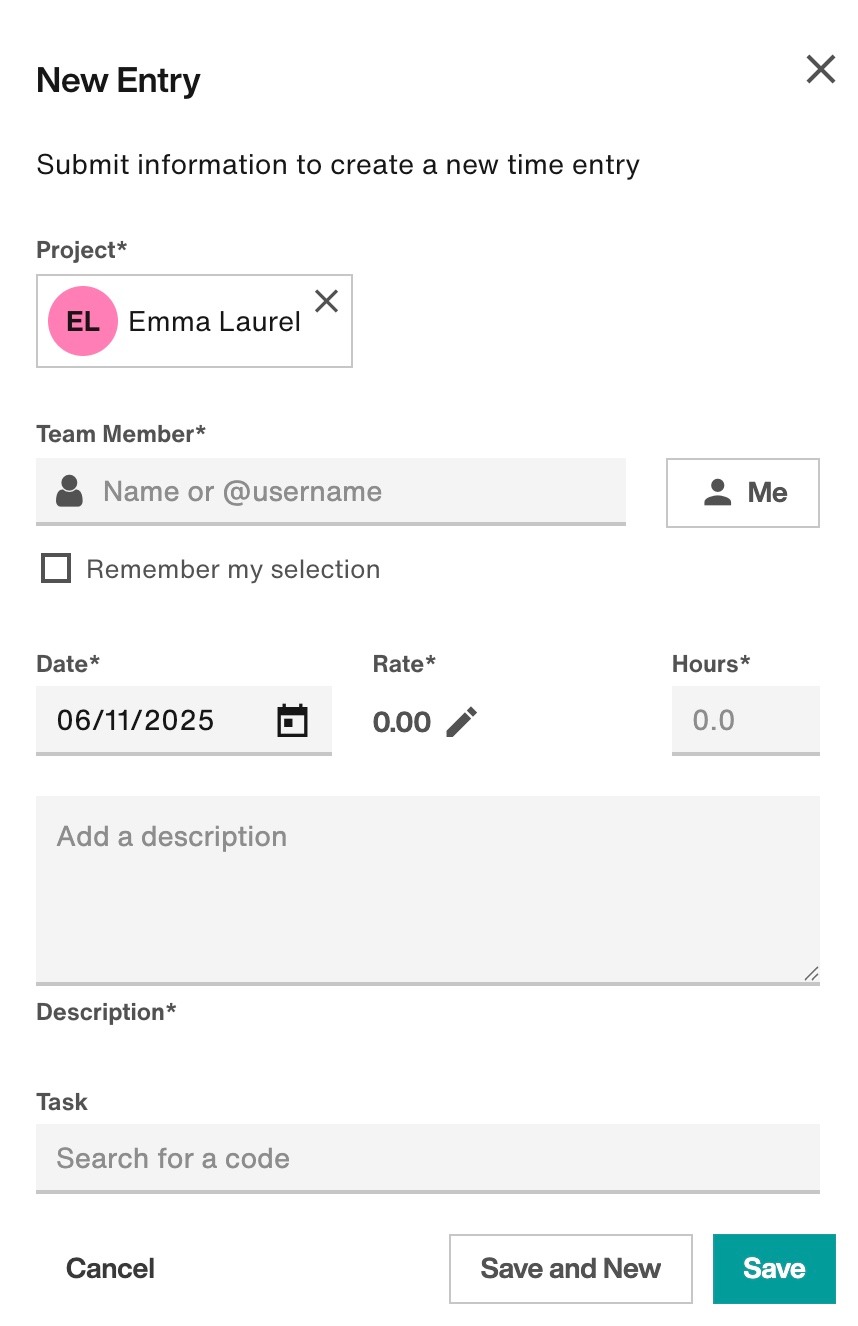Cancel the new time entry
858x1326 pixels.
pos(110,1268)
